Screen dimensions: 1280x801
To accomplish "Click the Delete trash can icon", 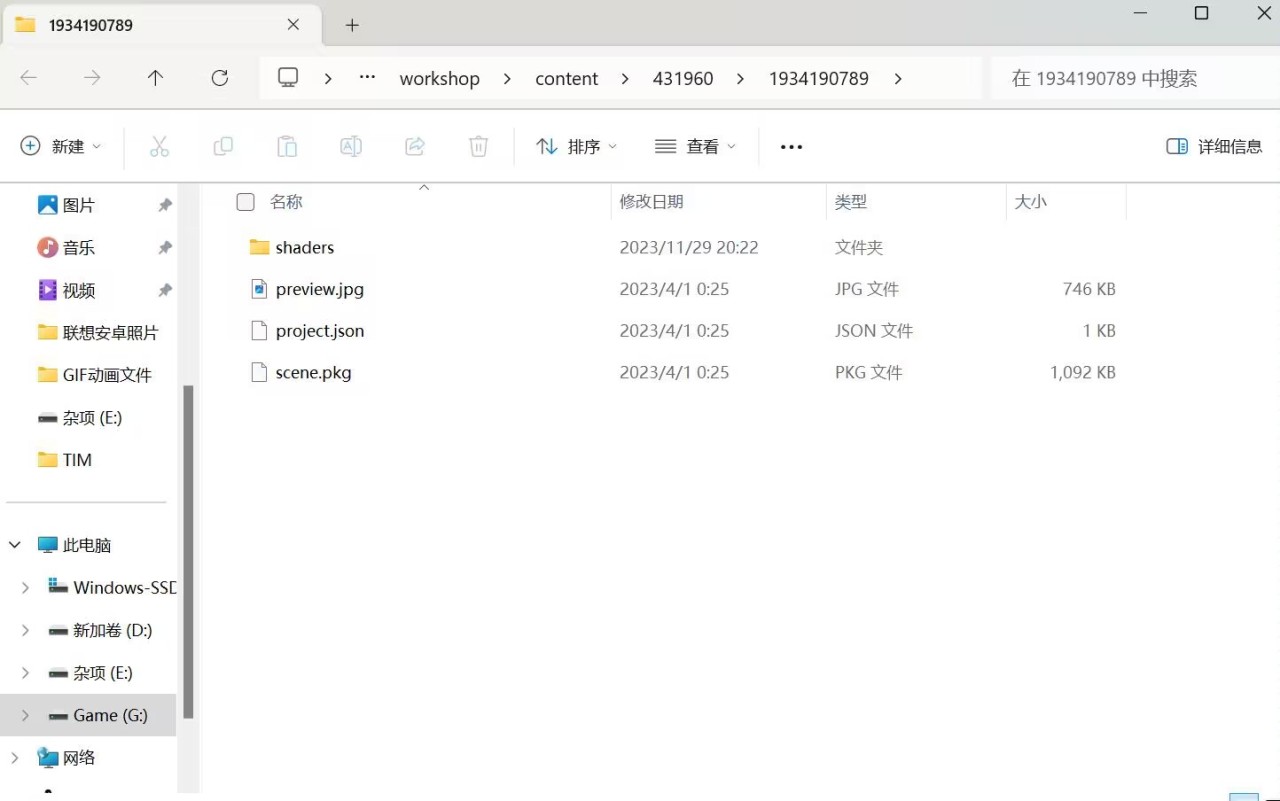I will (x=479, y=147).
